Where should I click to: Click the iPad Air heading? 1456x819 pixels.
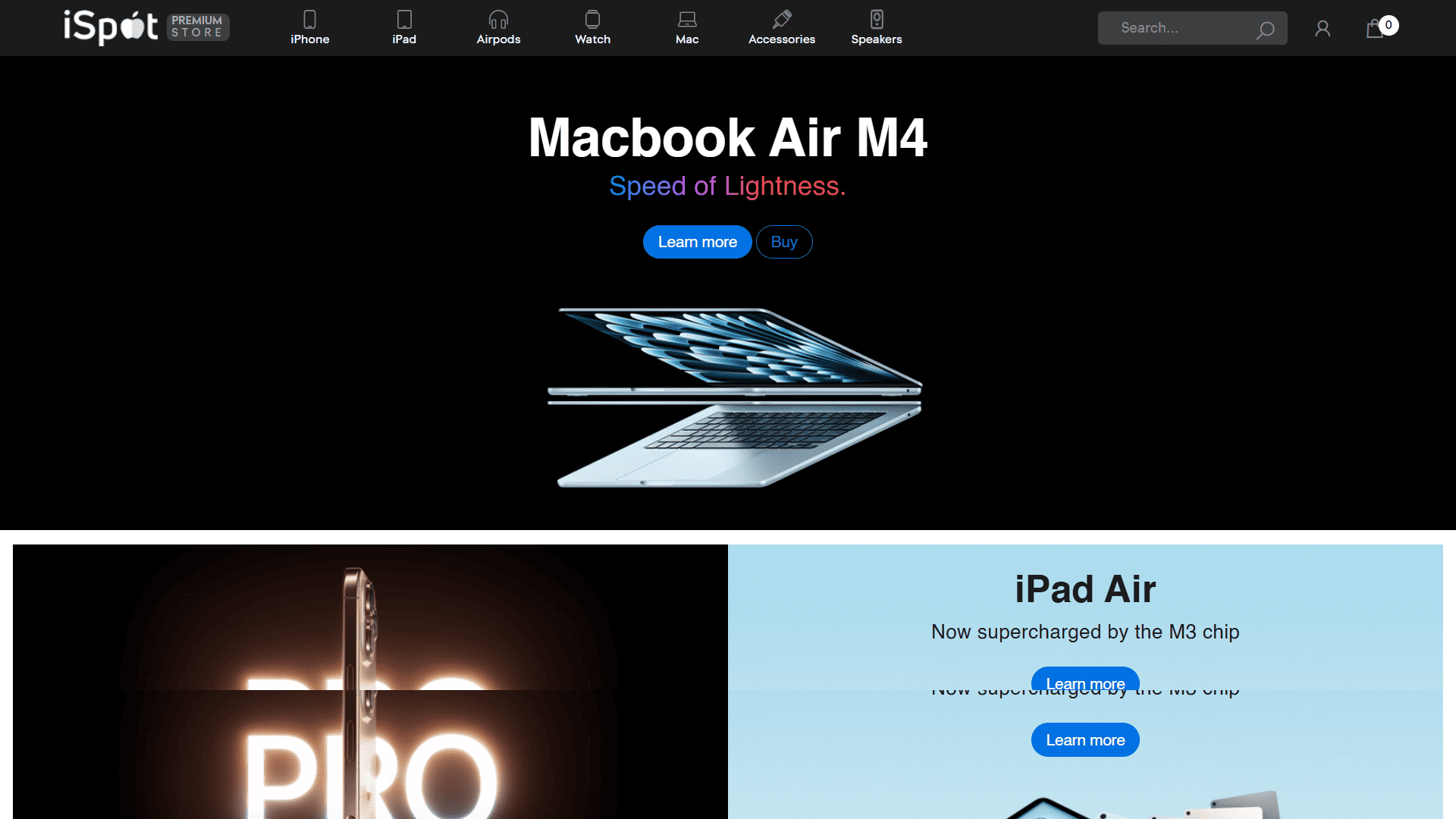tap(1085, 589)
